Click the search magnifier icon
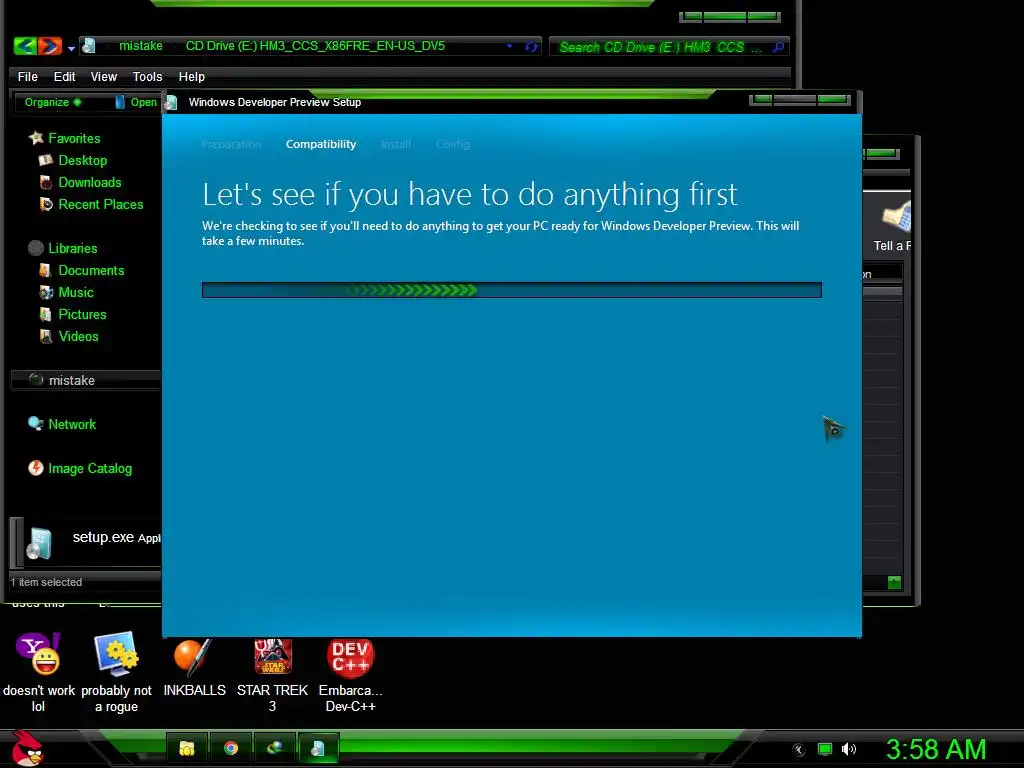Screen dimensions: 1024x768 click(778, 47)
